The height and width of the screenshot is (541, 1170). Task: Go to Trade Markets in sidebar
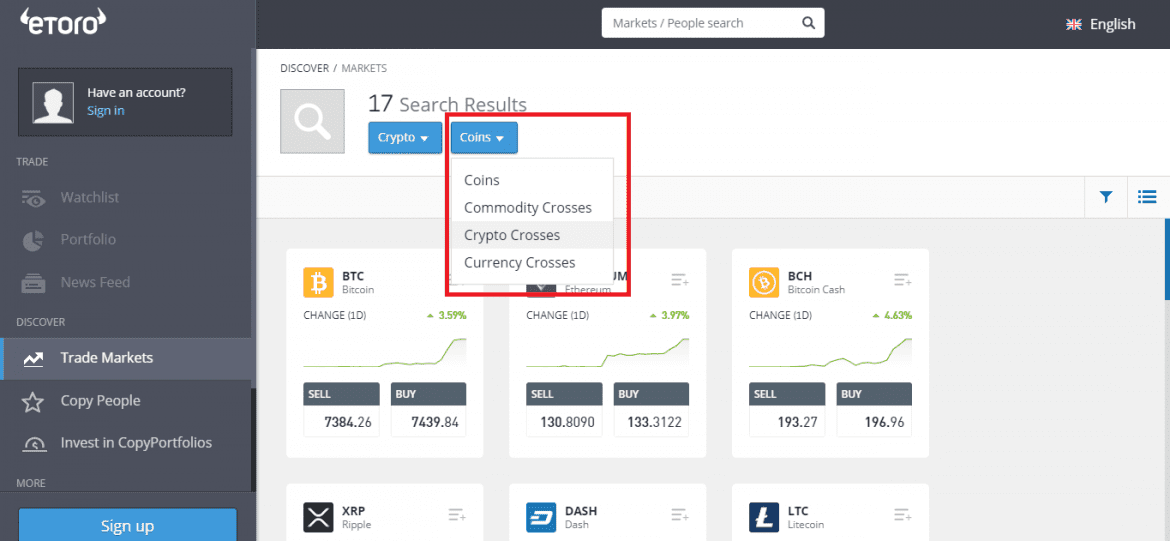tap(127, 358)
